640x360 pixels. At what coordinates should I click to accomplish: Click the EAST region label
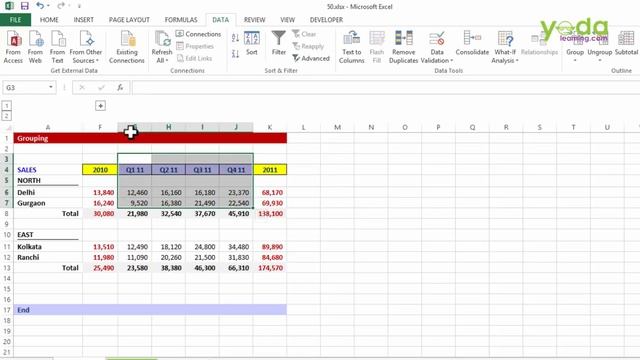tap(25, 235)
